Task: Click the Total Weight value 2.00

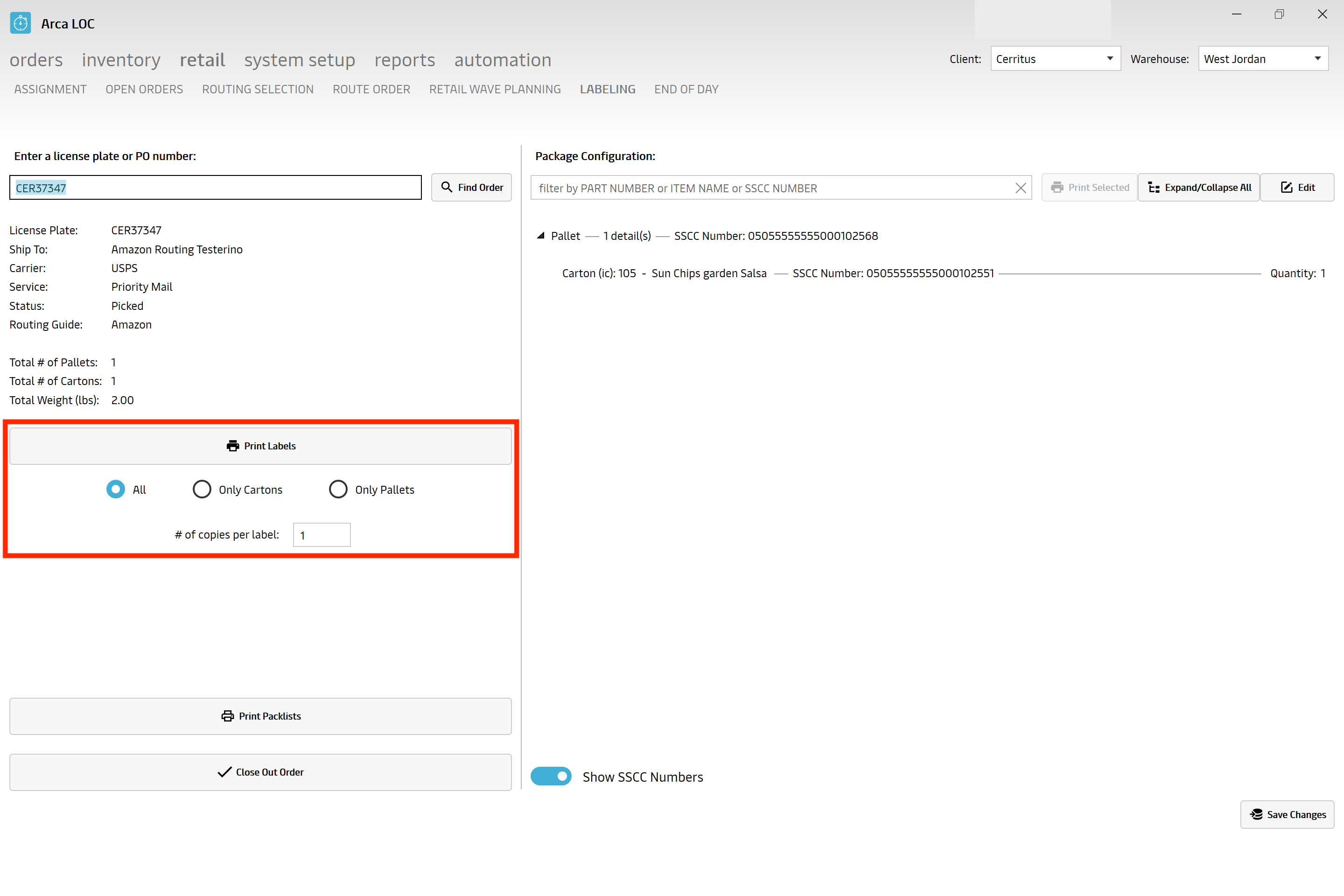Action: pos(122,400)
